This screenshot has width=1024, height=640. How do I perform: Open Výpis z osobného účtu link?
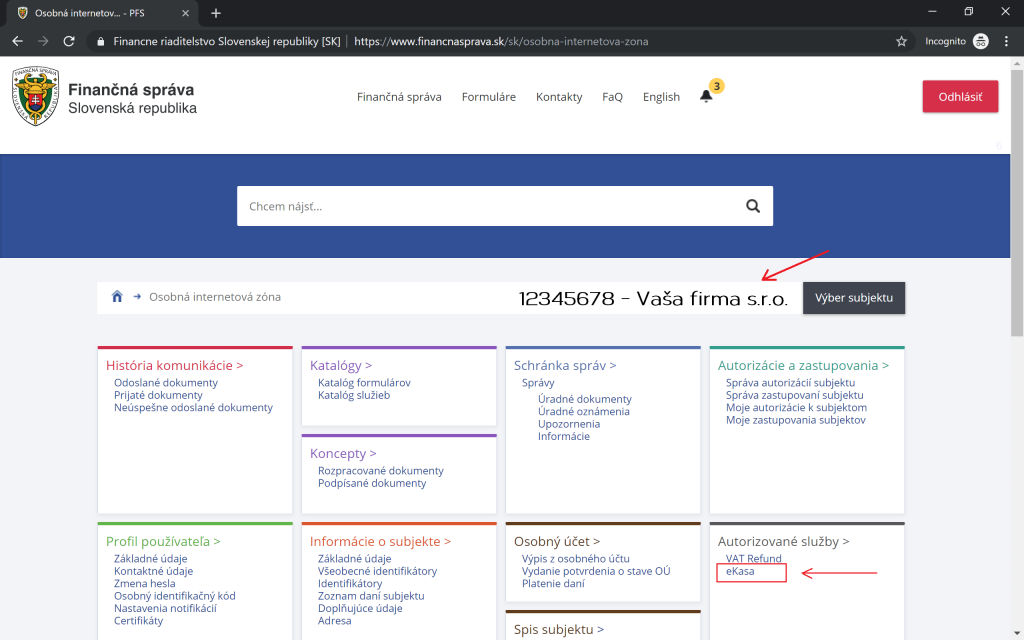576,558
